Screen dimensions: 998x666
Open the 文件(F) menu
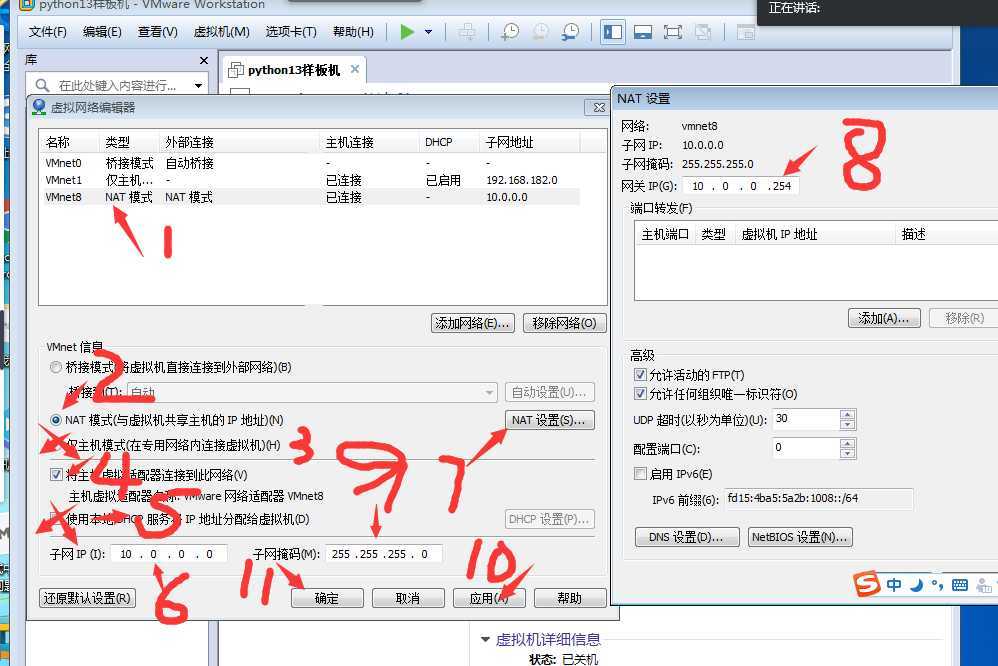point(48,32)
